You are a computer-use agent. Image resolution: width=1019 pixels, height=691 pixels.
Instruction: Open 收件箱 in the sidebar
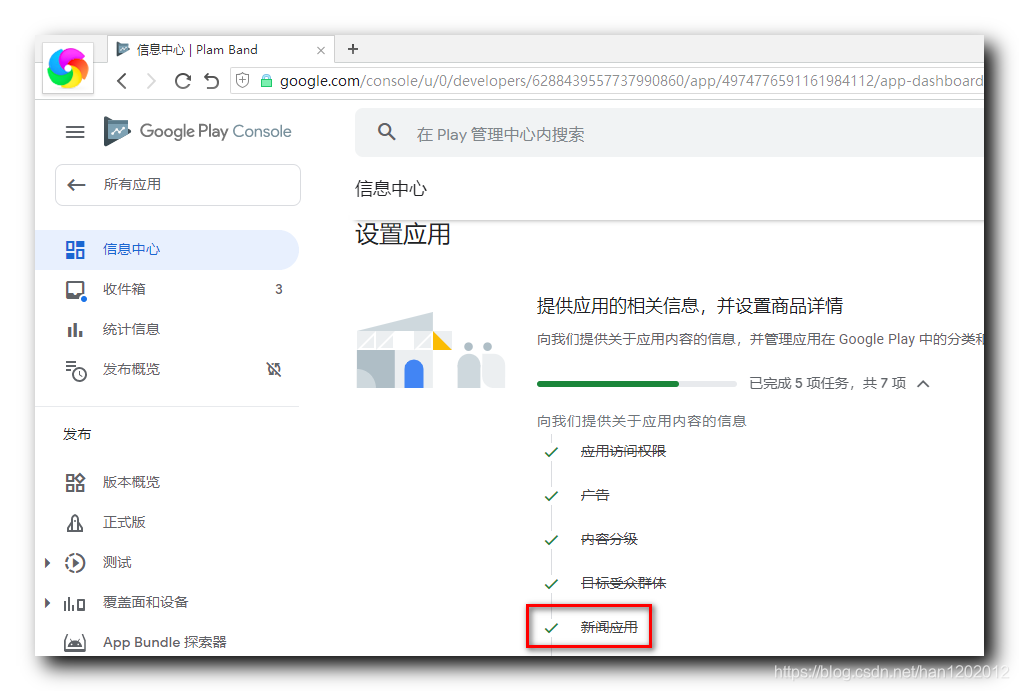click(167, 289)
